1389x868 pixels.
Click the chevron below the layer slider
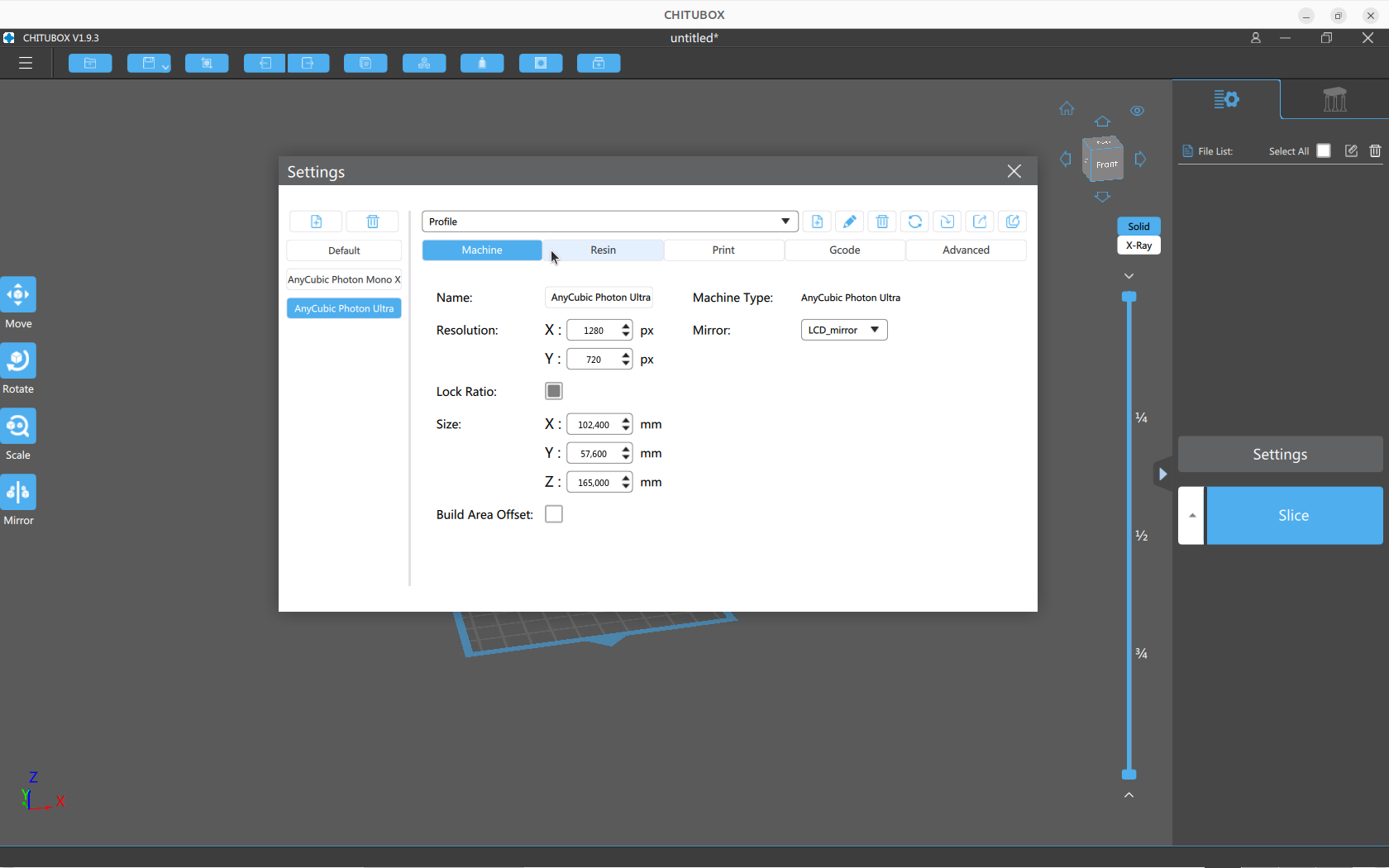(1129, 795)
